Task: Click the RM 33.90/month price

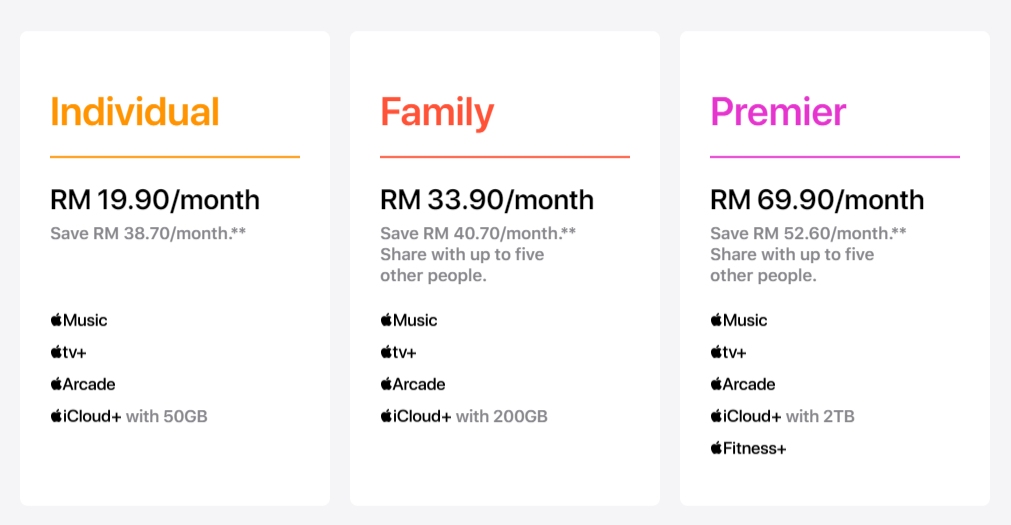Action: pyautogui.click(x=487, y=199)
